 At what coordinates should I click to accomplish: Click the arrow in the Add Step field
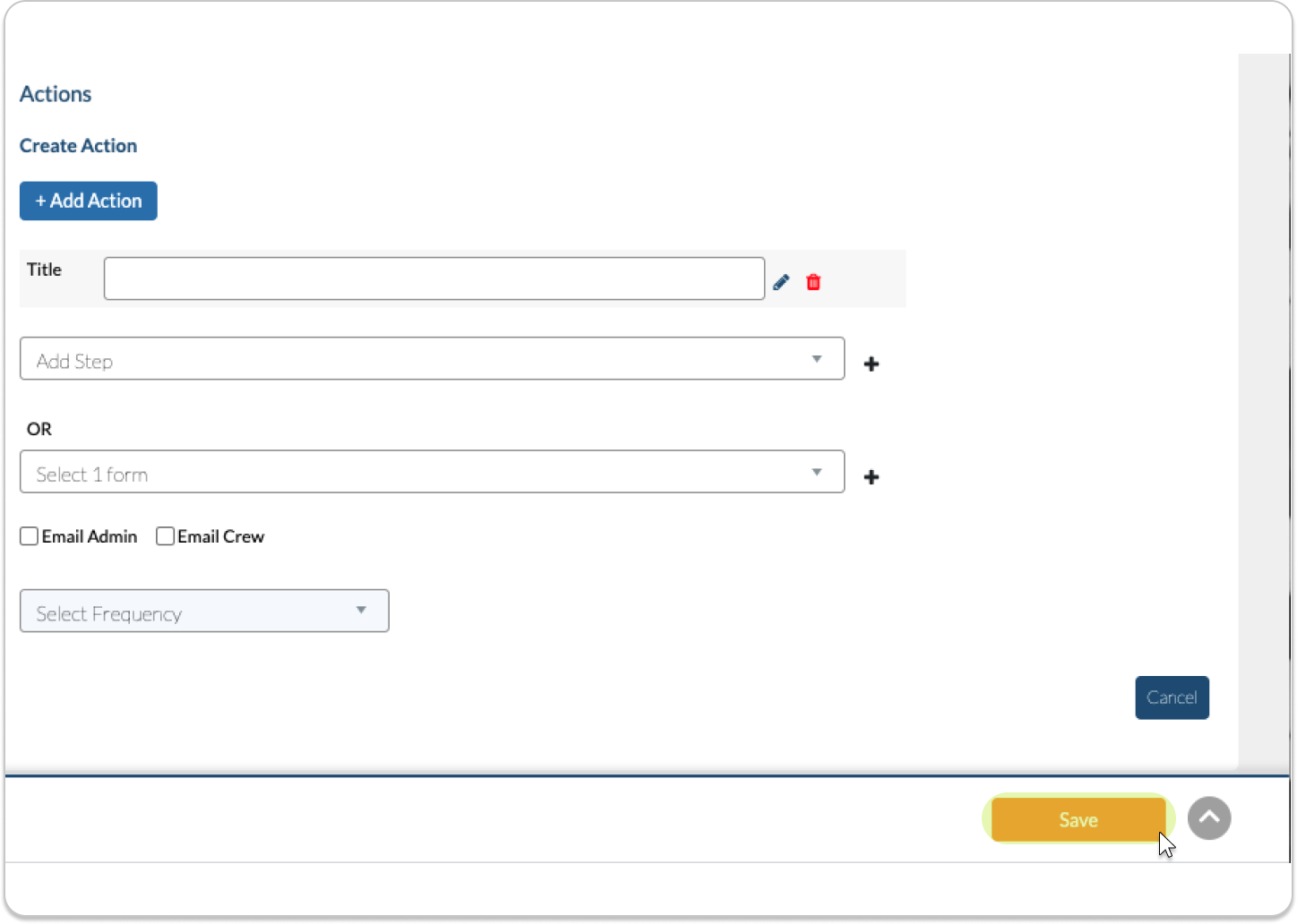coord(816,359)
